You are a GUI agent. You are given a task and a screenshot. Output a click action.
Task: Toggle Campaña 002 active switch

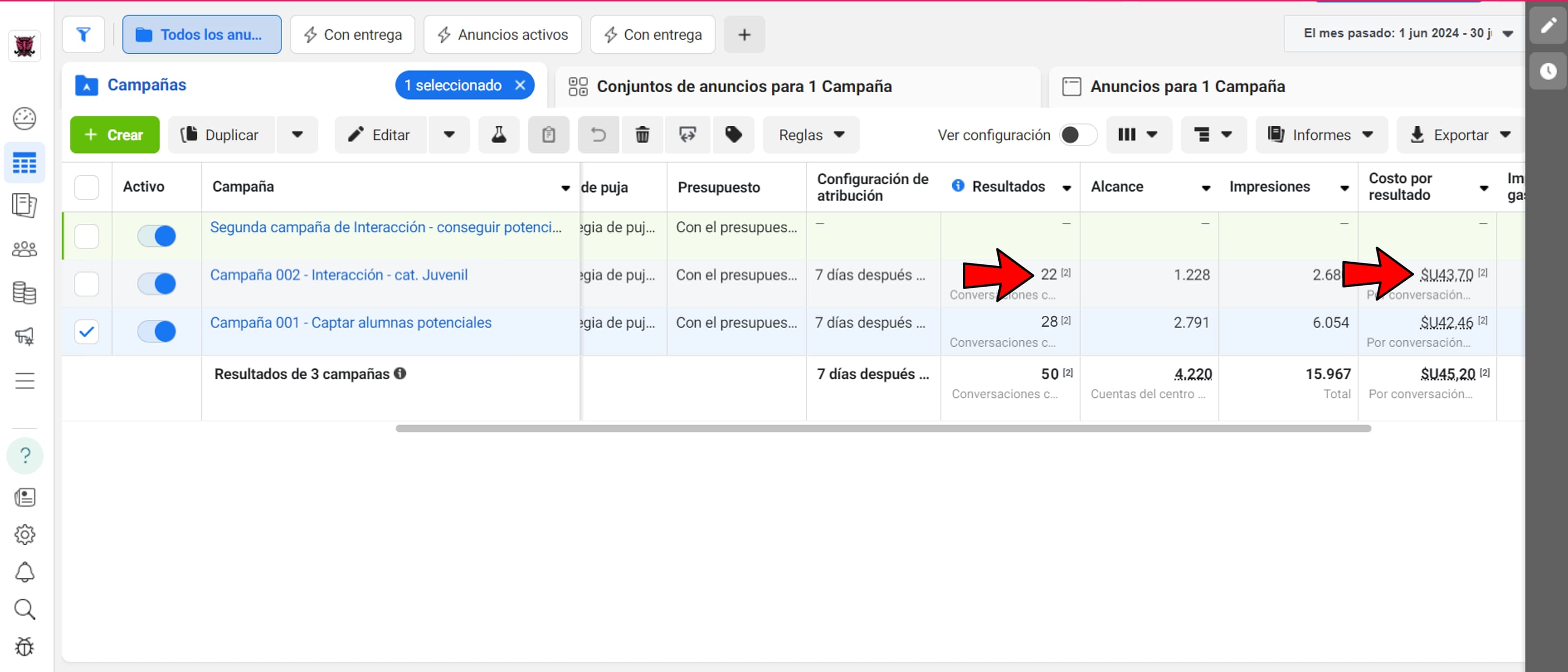(156, 284)
